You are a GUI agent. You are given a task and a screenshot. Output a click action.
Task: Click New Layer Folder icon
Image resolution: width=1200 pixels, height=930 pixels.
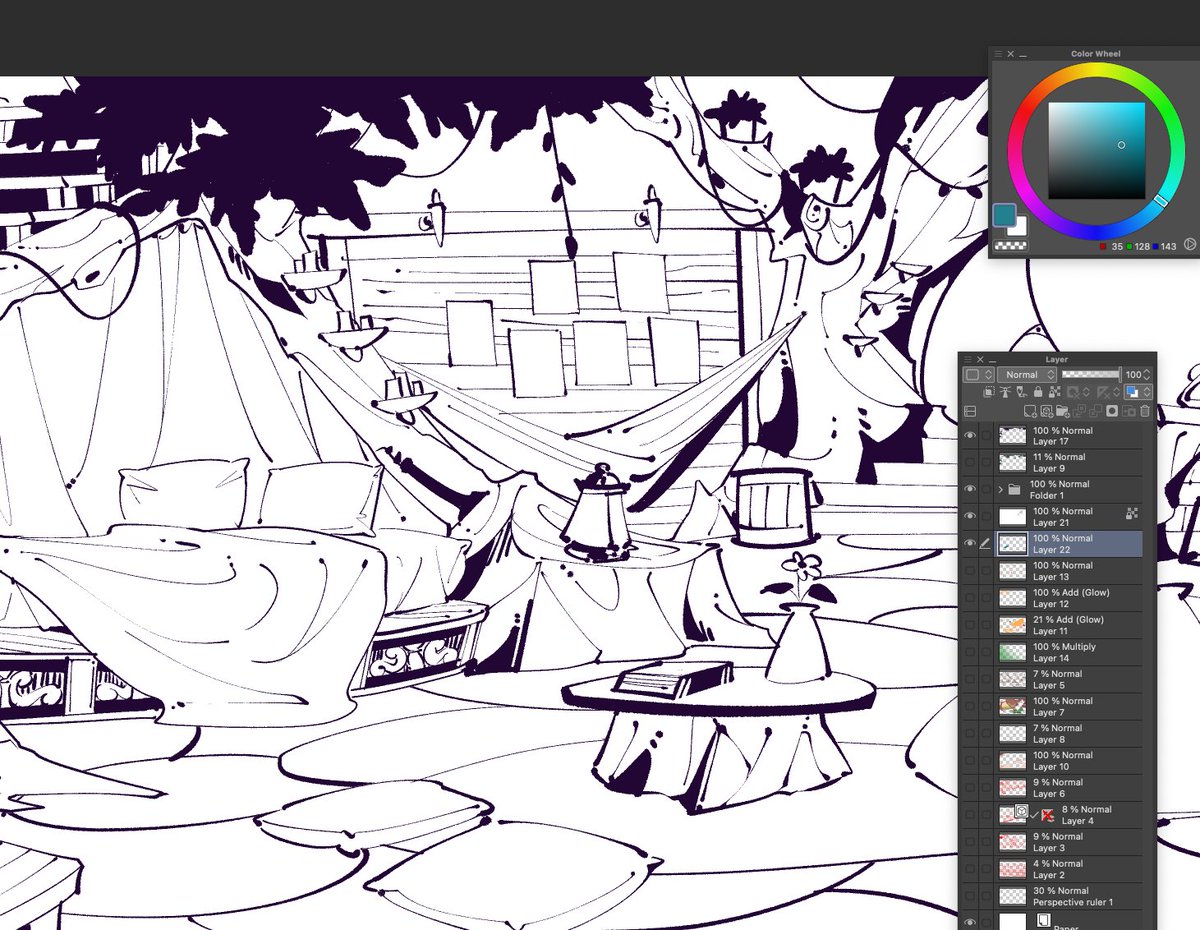tap(1063, 411)
